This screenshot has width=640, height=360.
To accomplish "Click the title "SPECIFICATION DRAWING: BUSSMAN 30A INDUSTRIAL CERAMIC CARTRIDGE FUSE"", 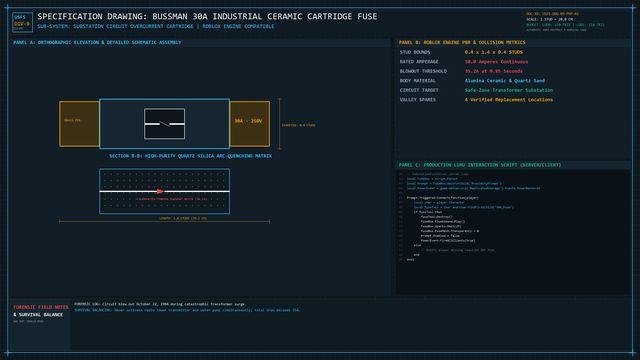I will [x=207, y=16].
